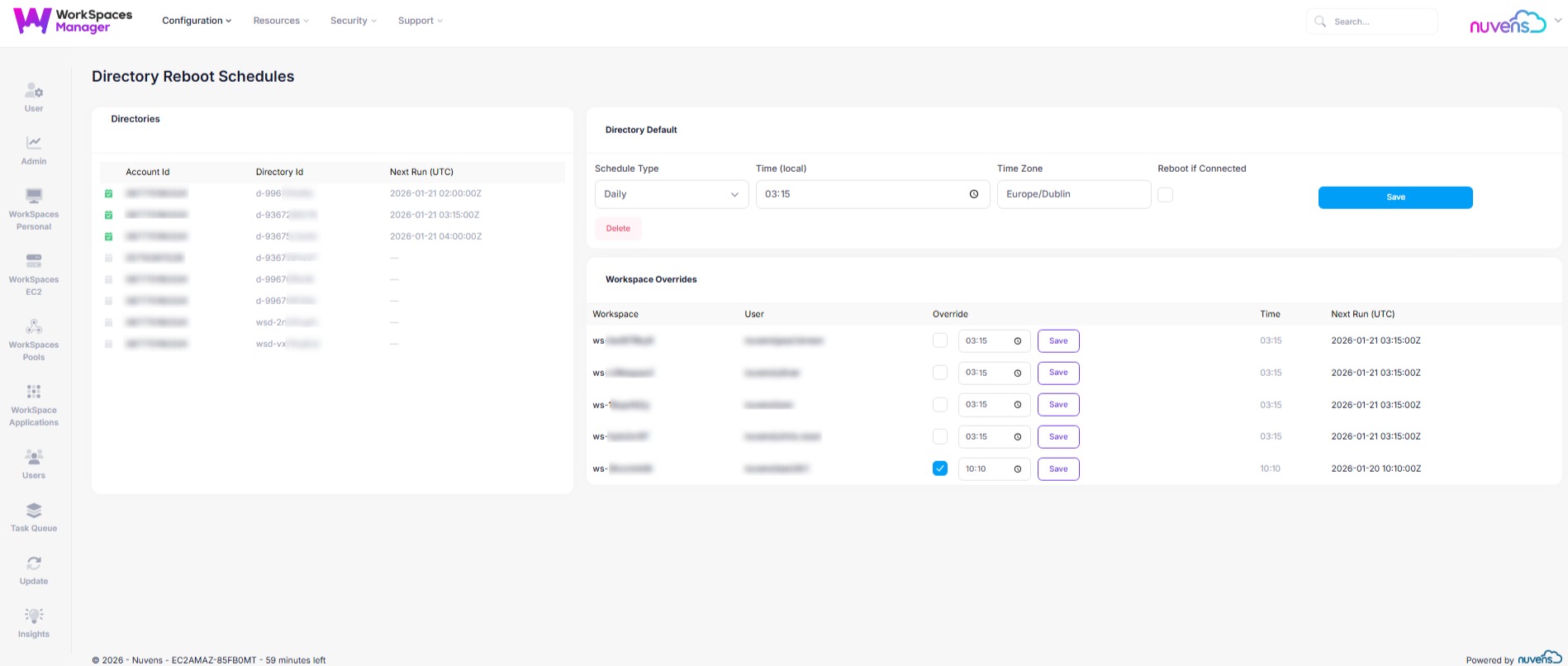Click the Time Zone field
The image size is (1568, 666).
click(1073, 195)
